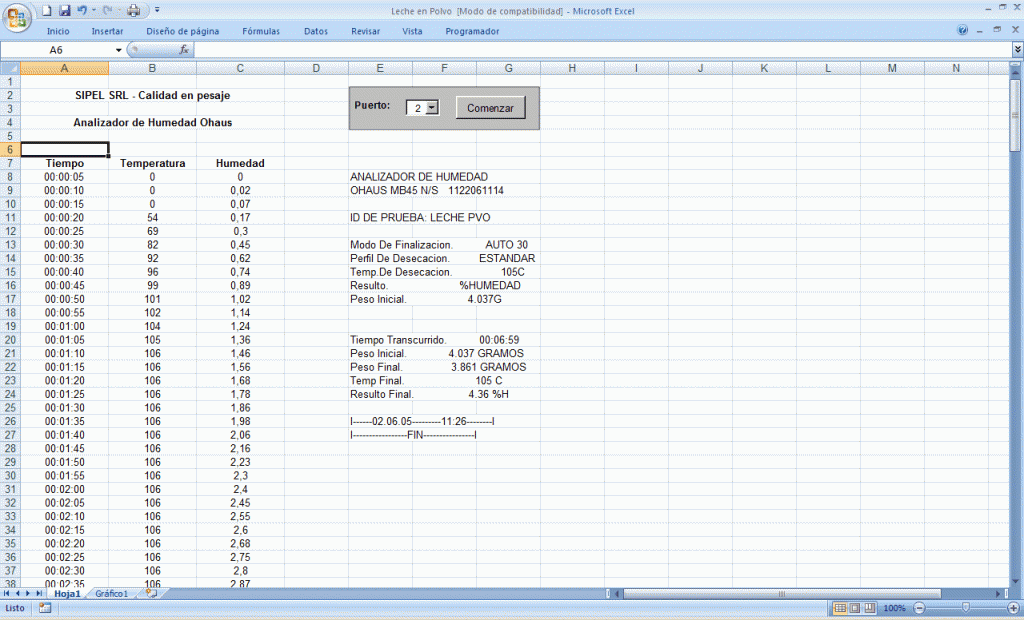Expand the Name Box dropdown arrow
The image size is (1024, 620).
(x=118, y=49)
